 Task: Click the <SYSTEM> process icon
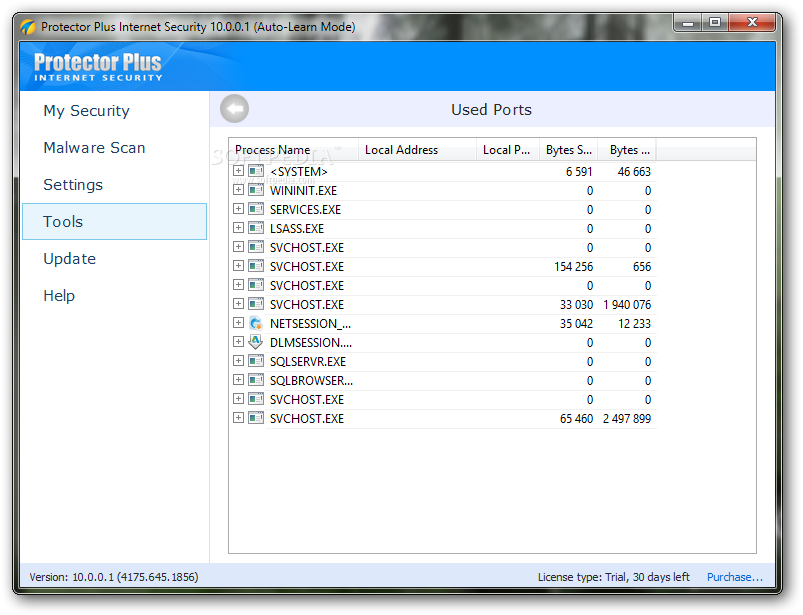tap(256, 171)
